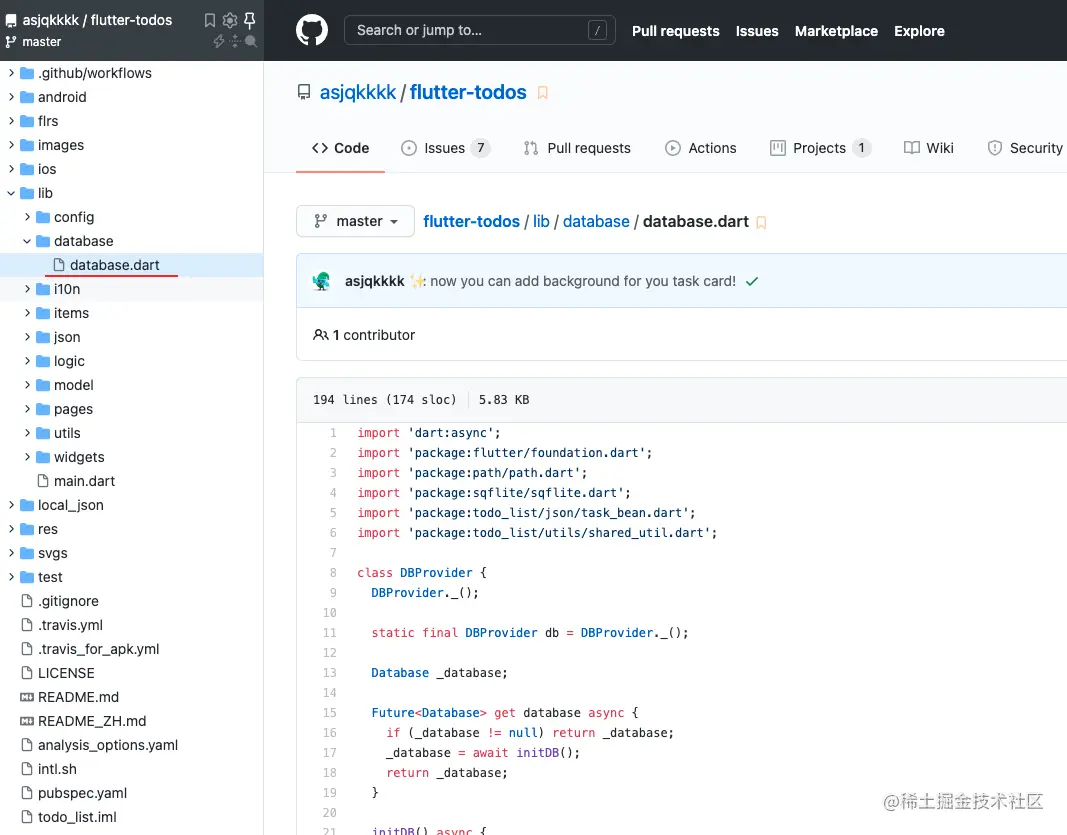Click the branch icon next to sidebar master

pyautogui.click(x=11, y=42)
